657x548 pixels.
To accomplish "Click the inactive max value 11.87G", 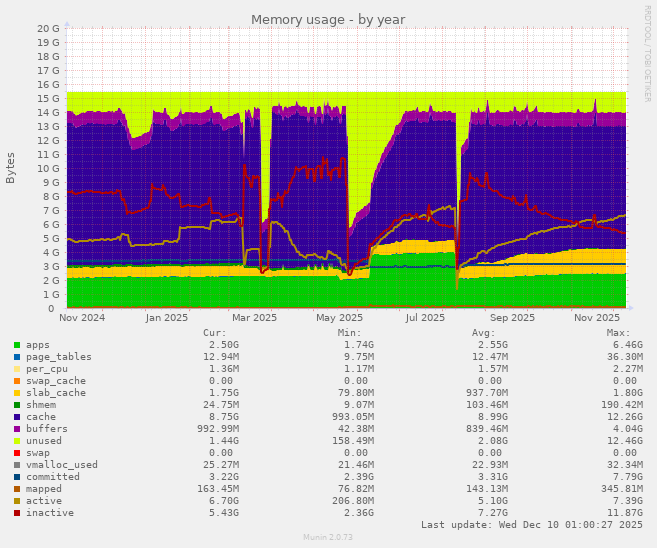I will point(625,513).
